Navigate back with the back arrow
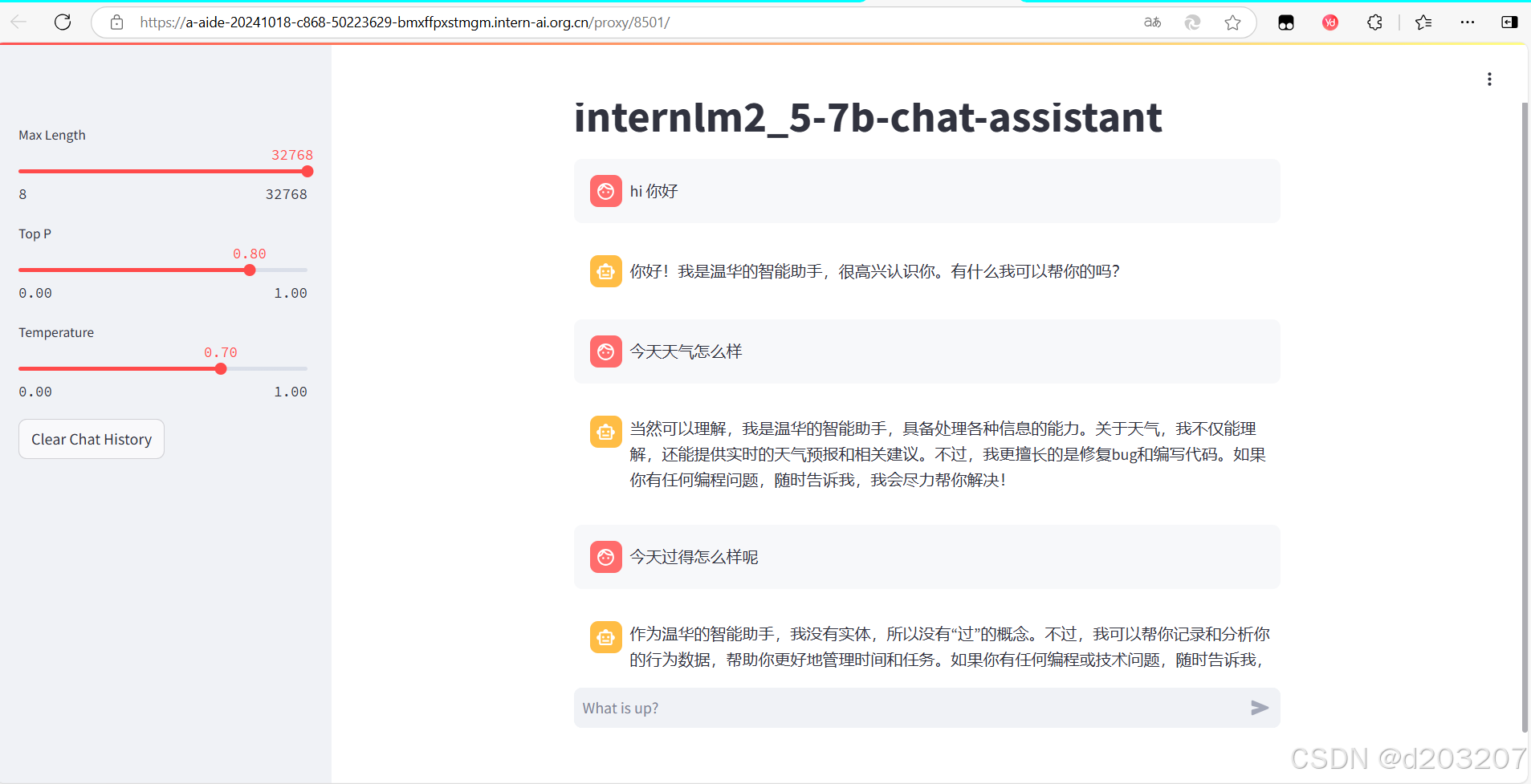 [19, 22]
